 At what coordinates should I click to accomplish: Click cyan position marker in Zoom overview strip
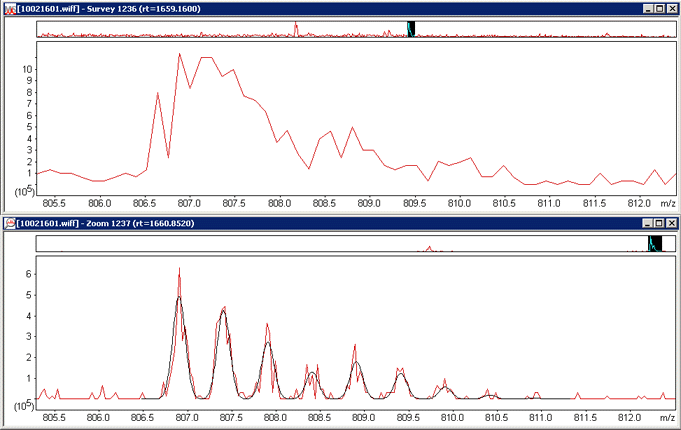pyautogui.click(x=654, y=243)
